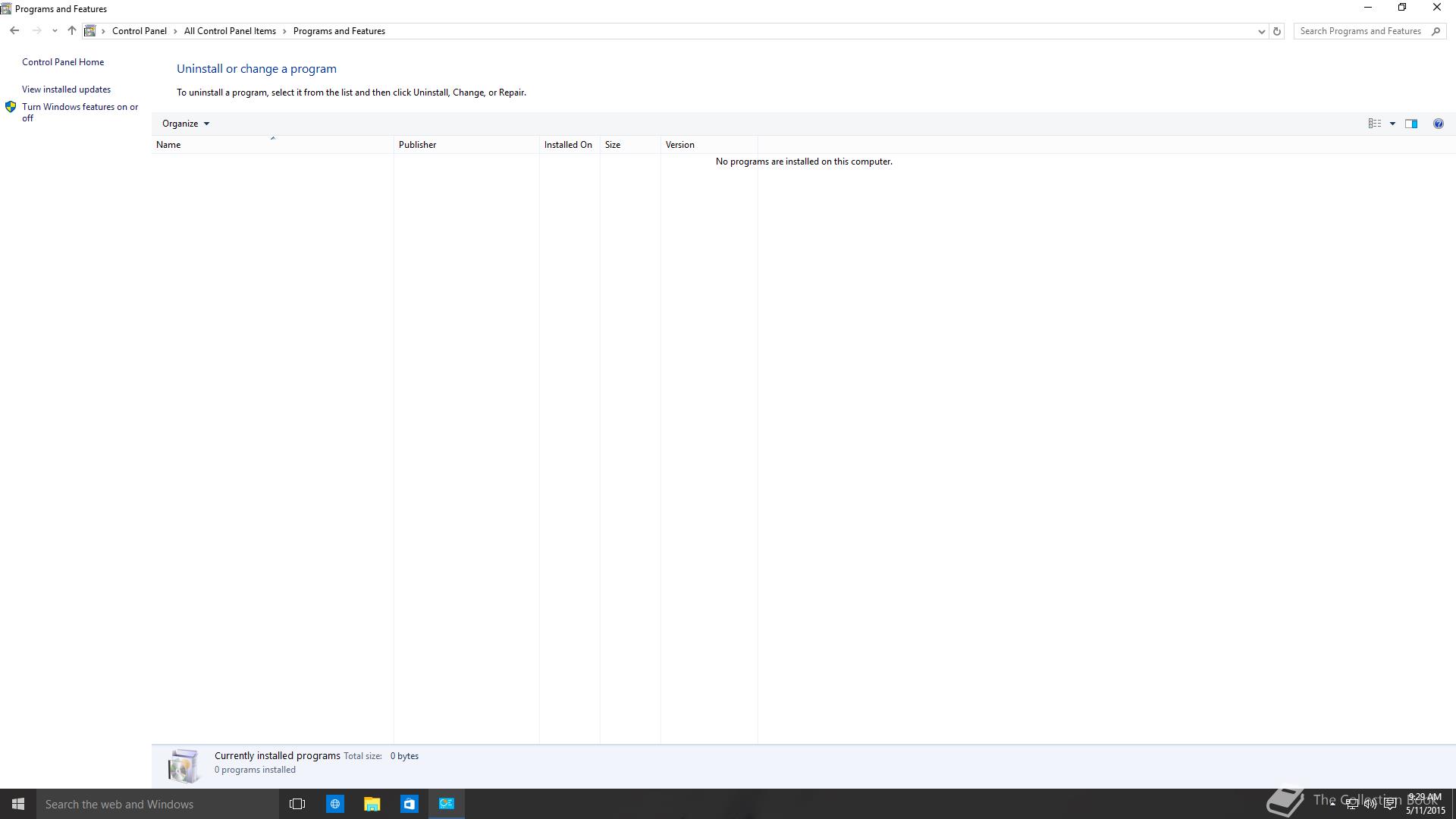
Task: Select Programs and Features breadcrumb
Action: coord(339,31)
